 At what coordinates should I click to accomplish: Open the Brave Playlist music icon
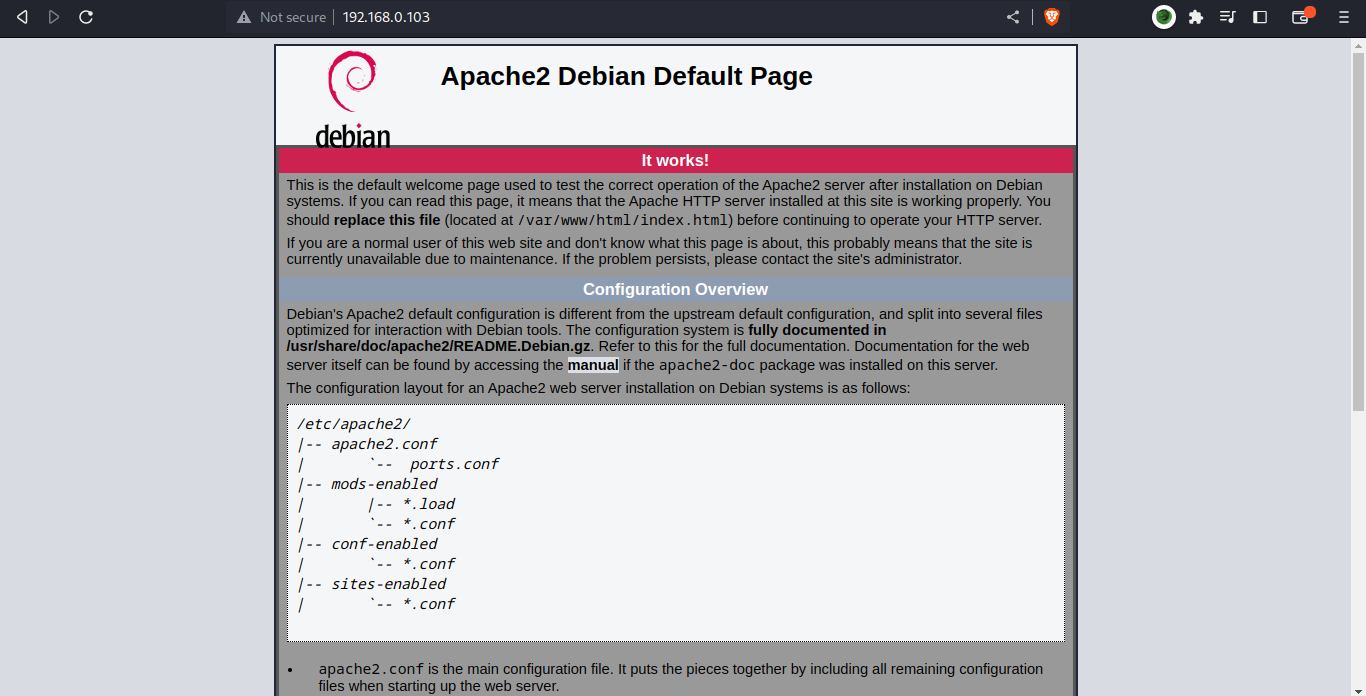1228,17
